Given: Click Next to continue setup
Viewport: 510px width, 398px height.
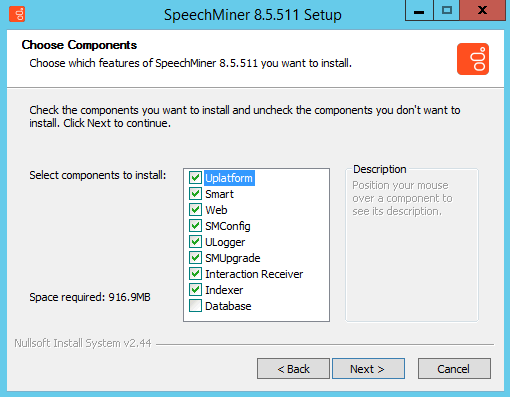Looking at the screenshot, I should coord(368,369).
